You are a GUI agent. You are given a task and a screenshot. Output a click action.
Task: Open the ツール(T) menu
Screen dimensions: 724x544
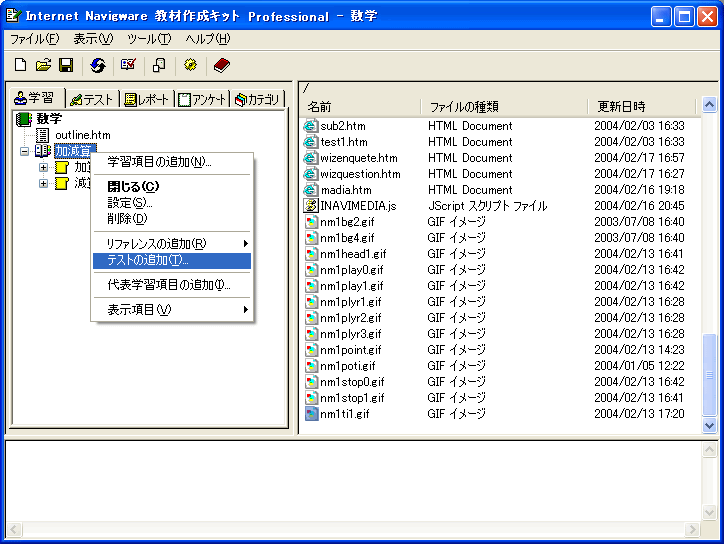(149, 39)
